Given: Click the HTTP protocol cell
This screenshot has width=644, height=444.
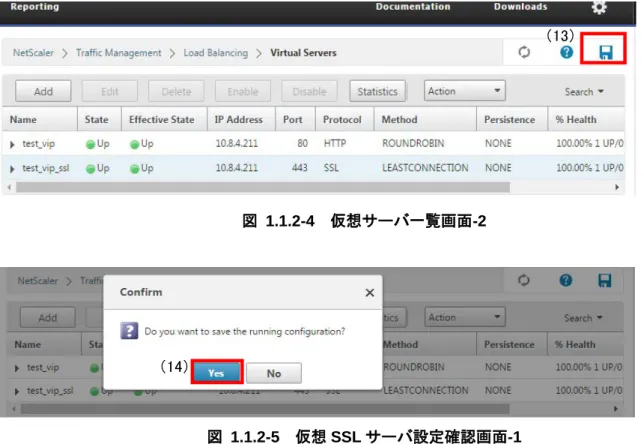Looking at the screenshot, I should [x=335, y=143].
